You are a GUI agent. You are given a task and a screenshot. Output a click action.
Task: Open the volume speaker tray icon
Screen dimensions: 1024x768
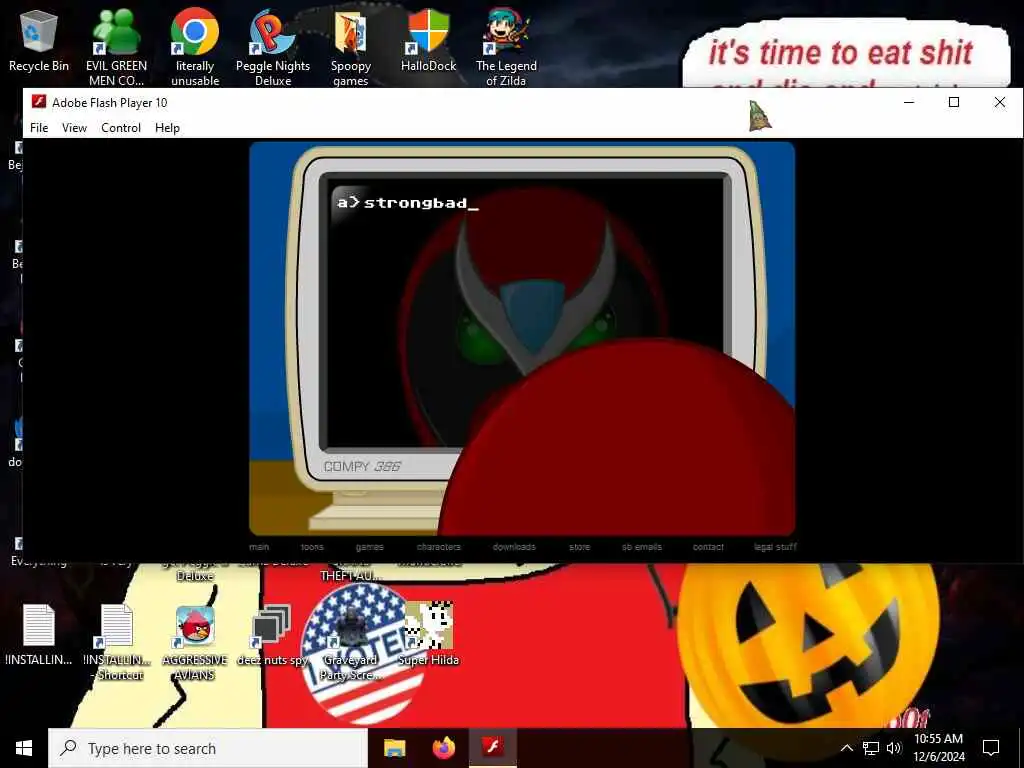(x=894, y=748)
